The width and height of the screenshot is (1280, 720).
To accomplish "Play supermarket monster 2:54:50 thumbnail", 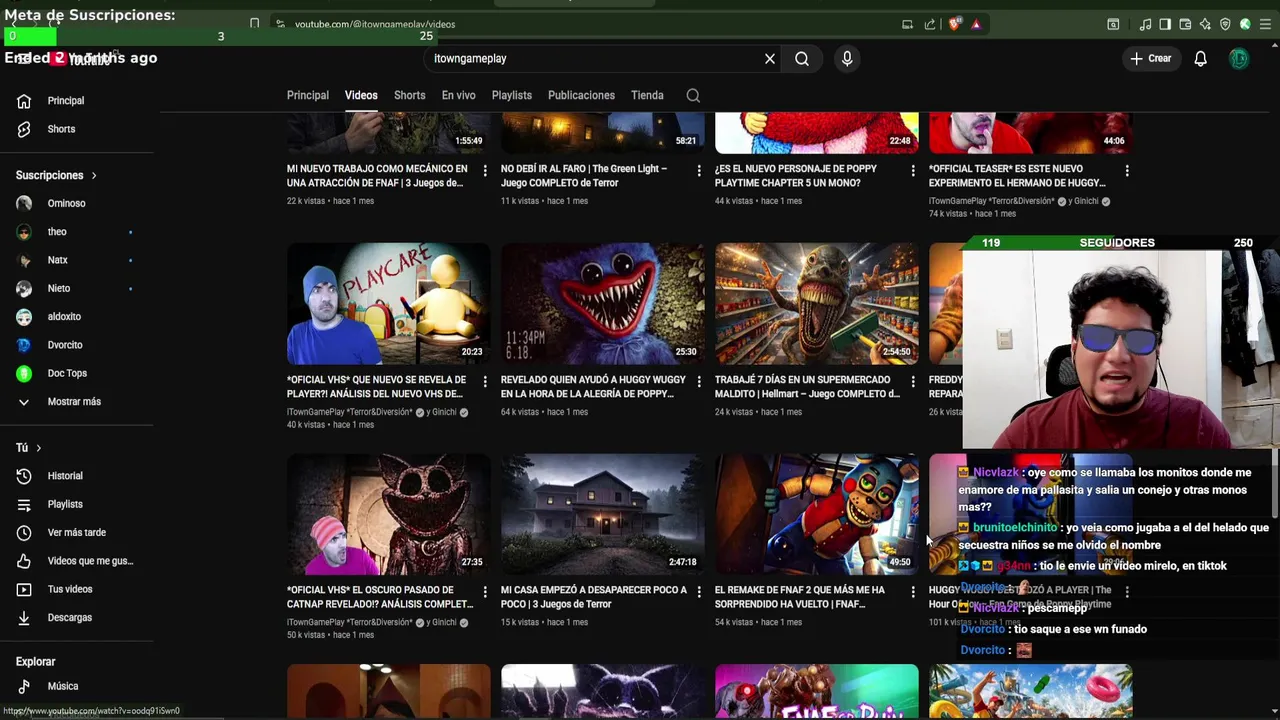I will click(817, 304).
